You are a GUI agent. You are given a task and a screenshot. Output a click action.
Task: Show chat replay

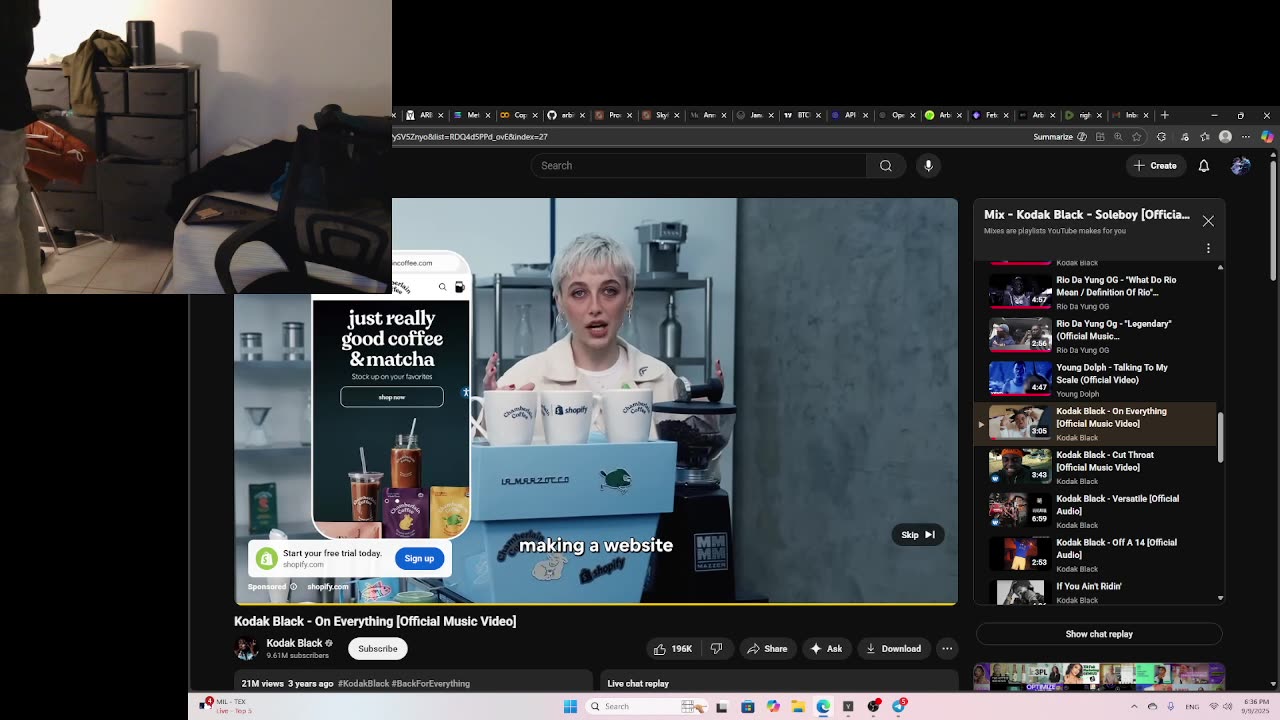click(x=1099, y=634)
